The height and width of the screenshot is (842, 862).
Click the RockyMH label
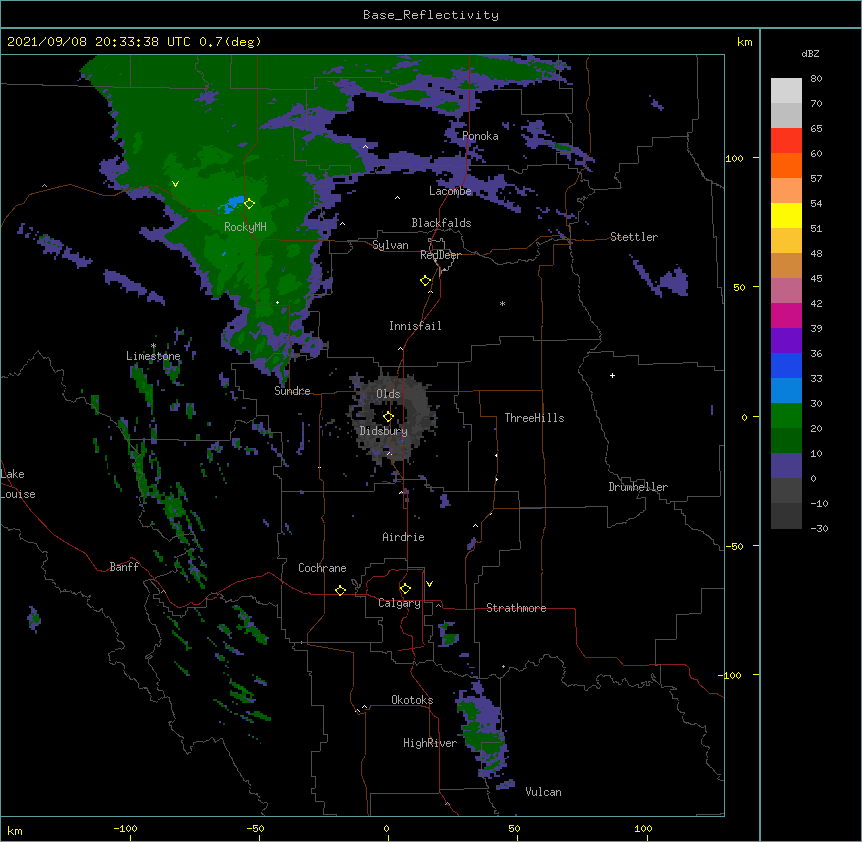[245, 227]
